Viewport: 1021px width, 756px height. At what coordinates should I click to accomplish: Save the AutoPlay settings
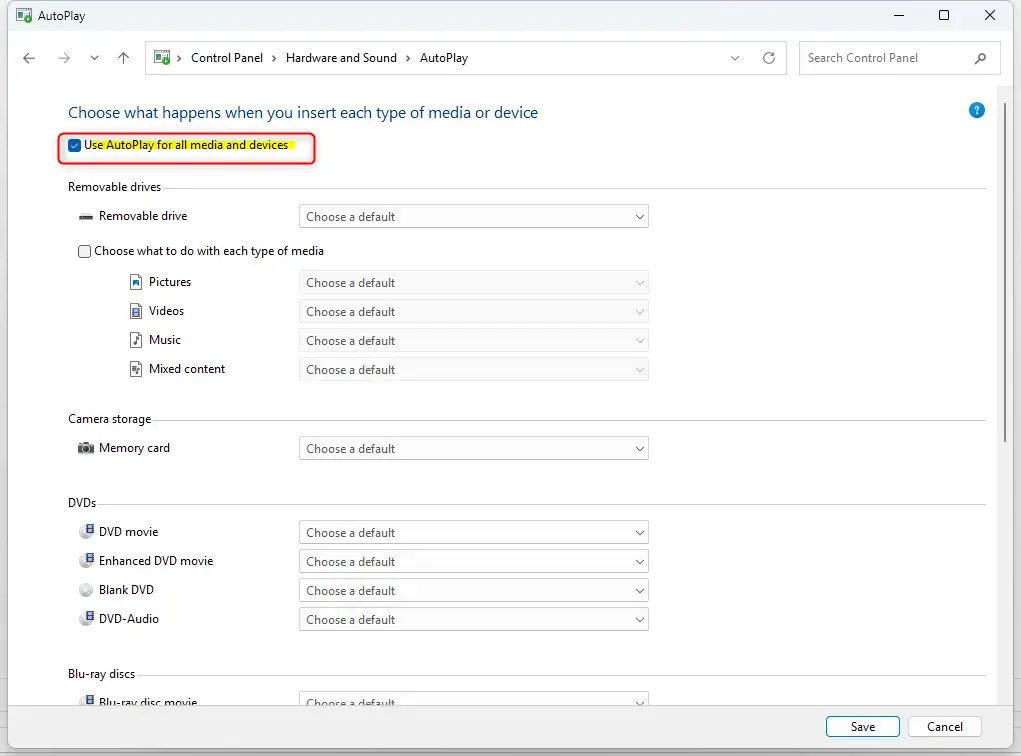862,727
